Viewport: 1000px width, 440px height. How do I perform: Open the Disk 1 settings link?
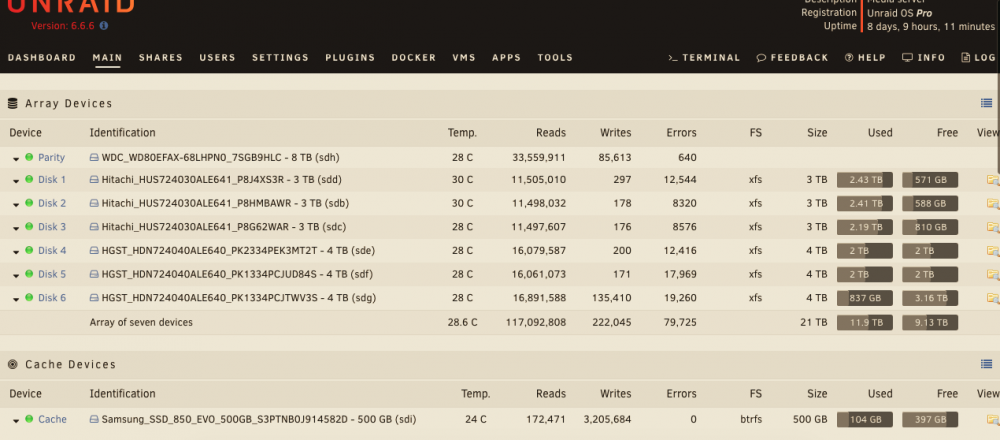(52, 180)
